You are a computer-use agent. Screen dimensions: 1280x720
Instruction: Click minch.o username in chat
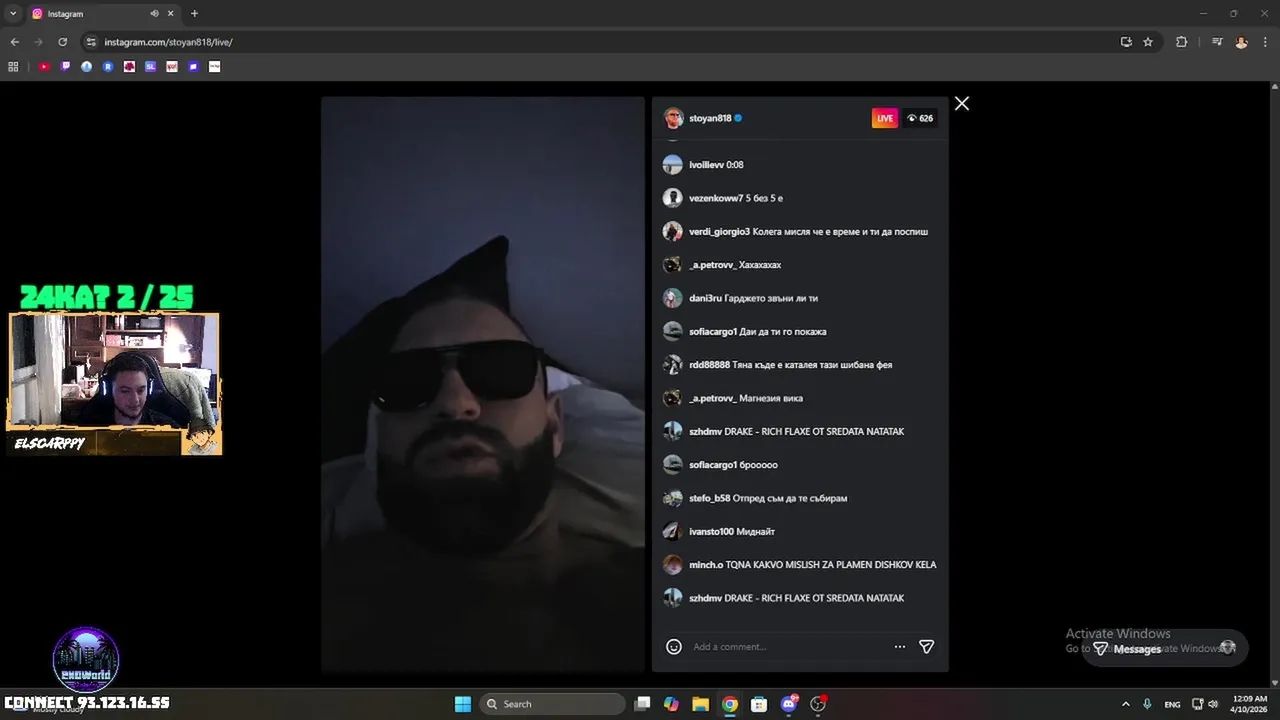706,565
